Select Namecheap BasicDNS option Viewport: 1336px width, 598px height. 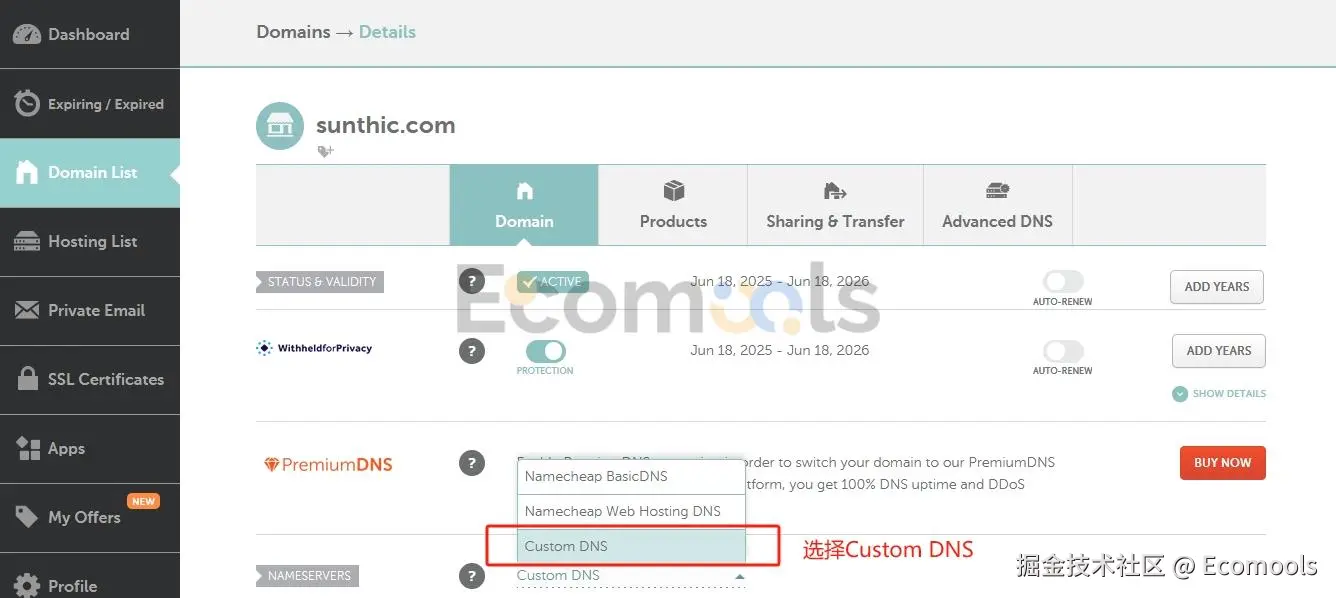[631, 476]
